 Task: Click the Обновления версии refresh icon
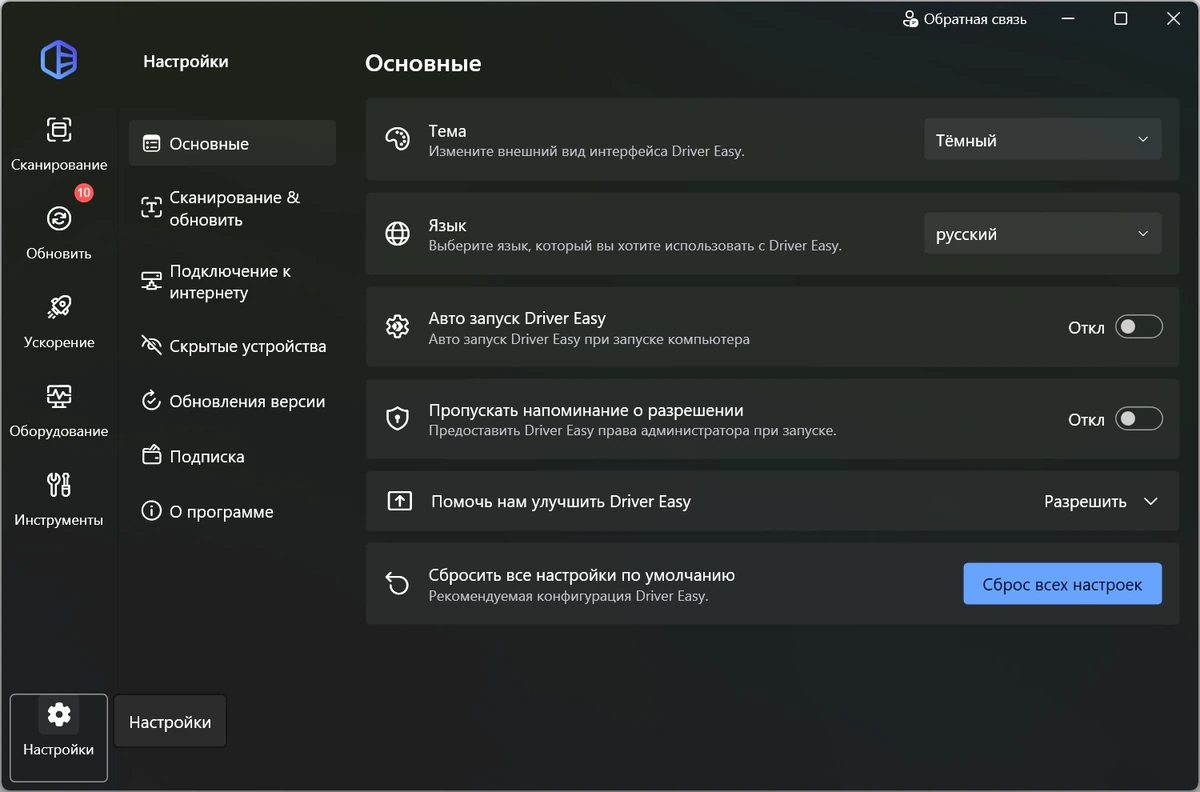click(x=151, y=401)
